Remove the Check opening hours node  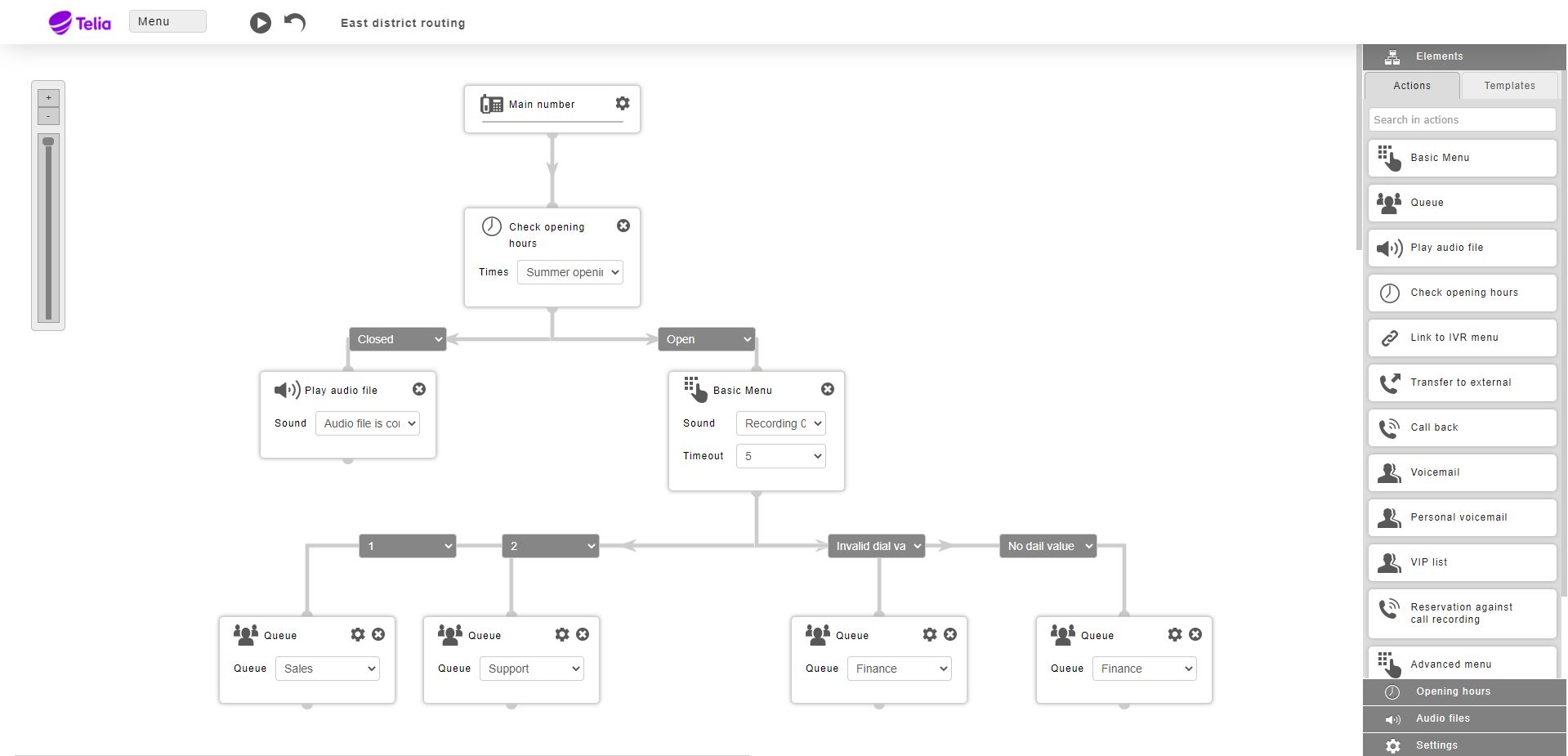point(623,226)
